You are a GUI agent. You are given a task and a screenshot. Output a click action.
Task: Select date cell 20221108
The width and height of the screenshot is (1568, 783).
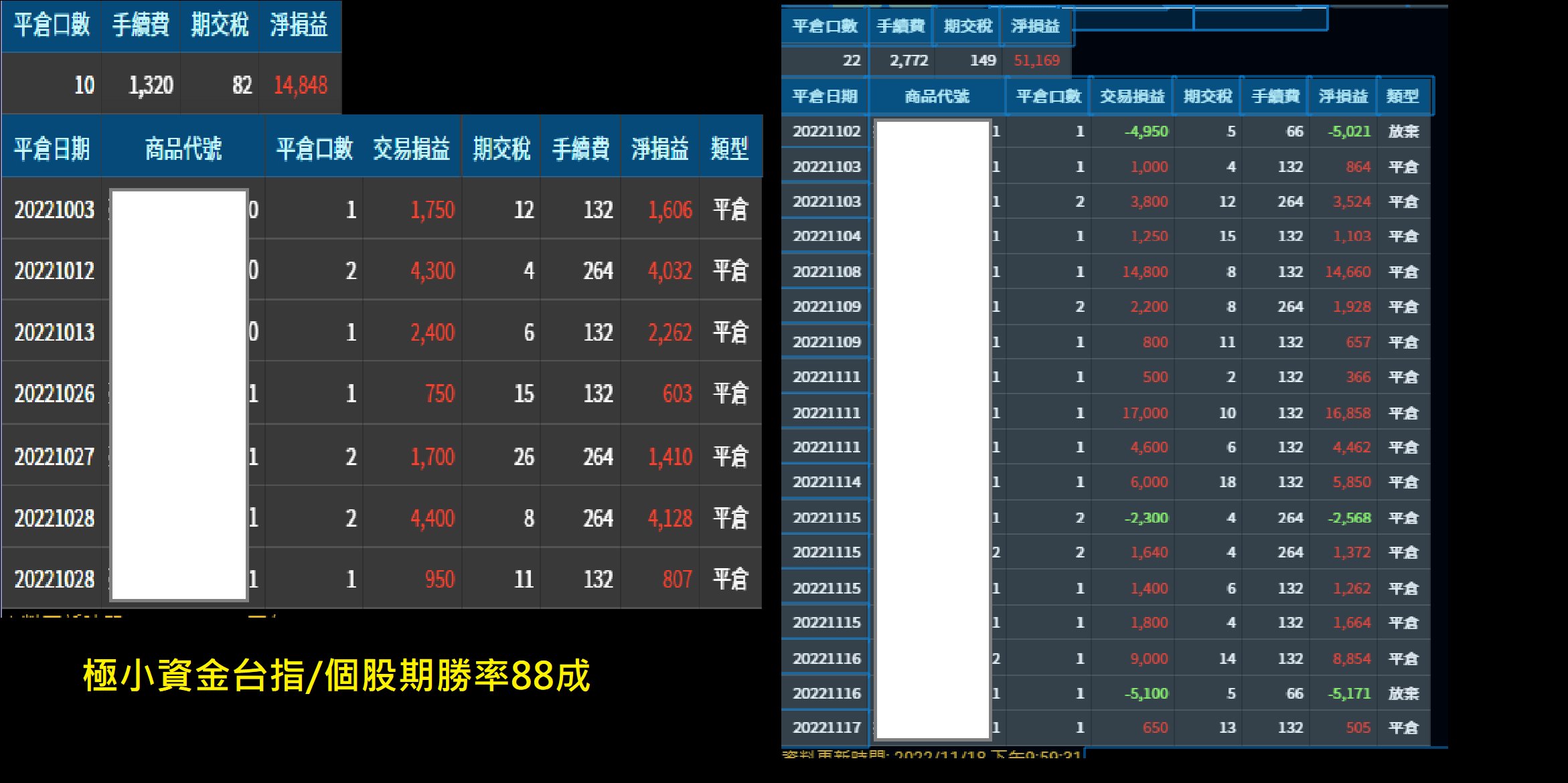point(827,272)
